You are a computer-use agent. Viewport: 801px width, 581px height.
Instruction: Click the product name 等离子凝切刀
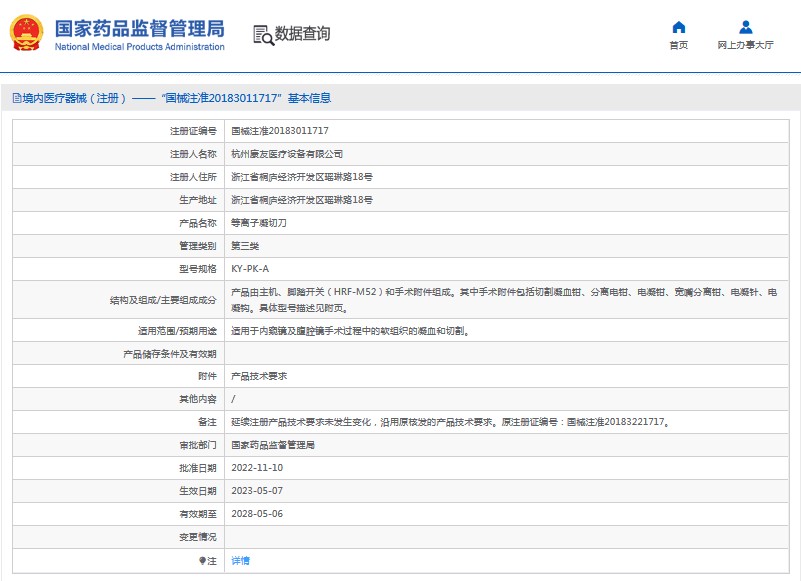pos(259,223)
